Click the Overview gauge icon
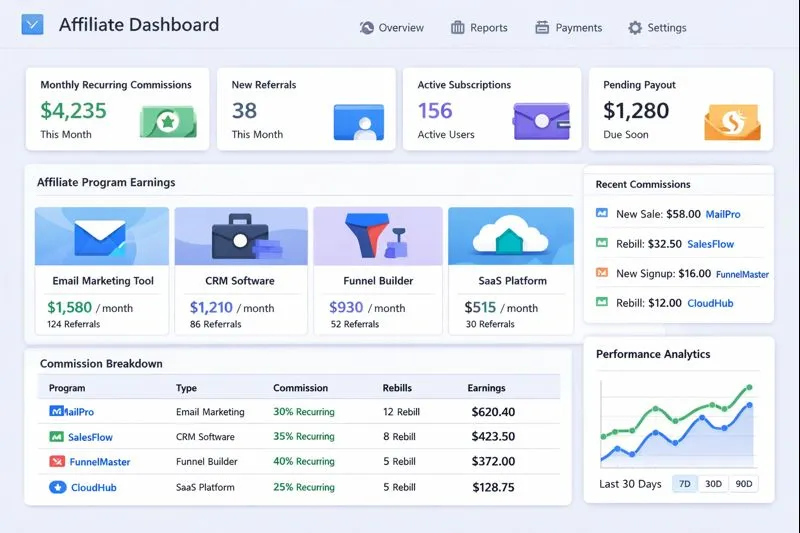 point(366,28)
